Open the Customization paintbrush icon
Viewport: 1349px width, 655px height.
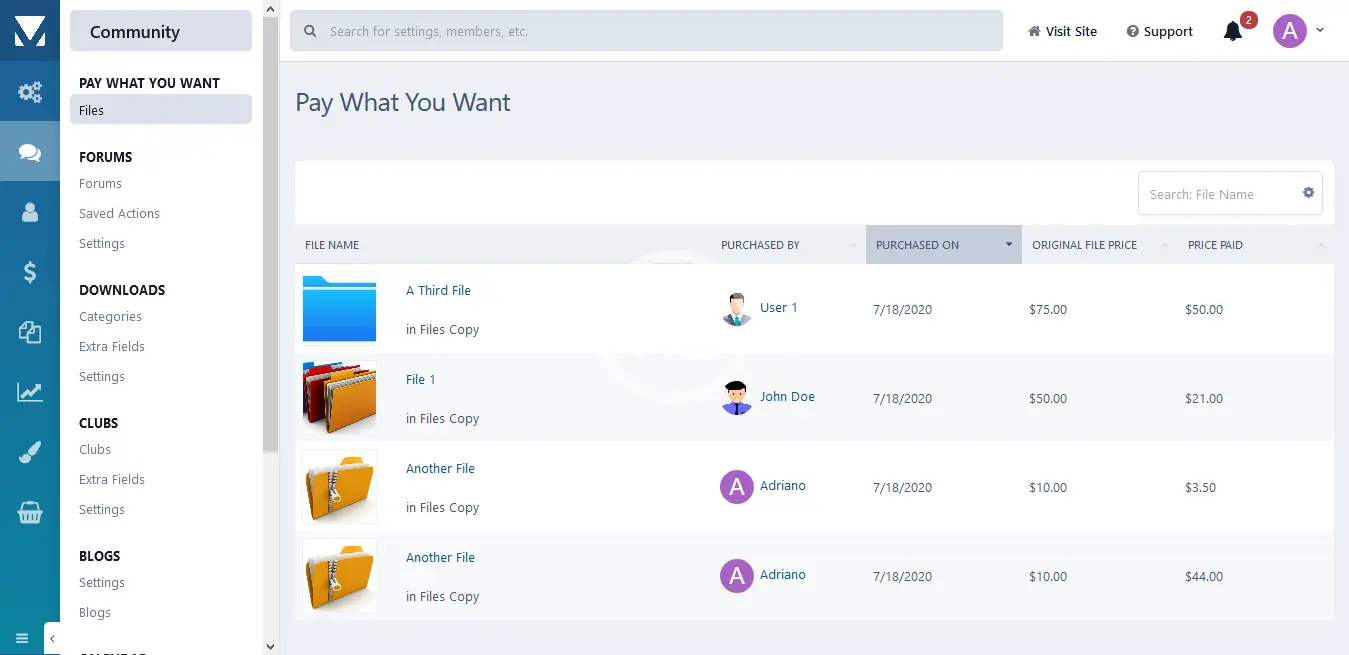coord(30,453)
